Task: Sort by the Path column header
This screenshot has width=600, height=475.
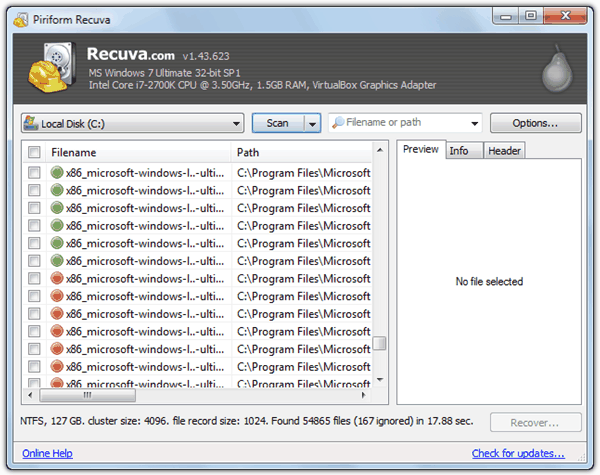Action: 302,152
